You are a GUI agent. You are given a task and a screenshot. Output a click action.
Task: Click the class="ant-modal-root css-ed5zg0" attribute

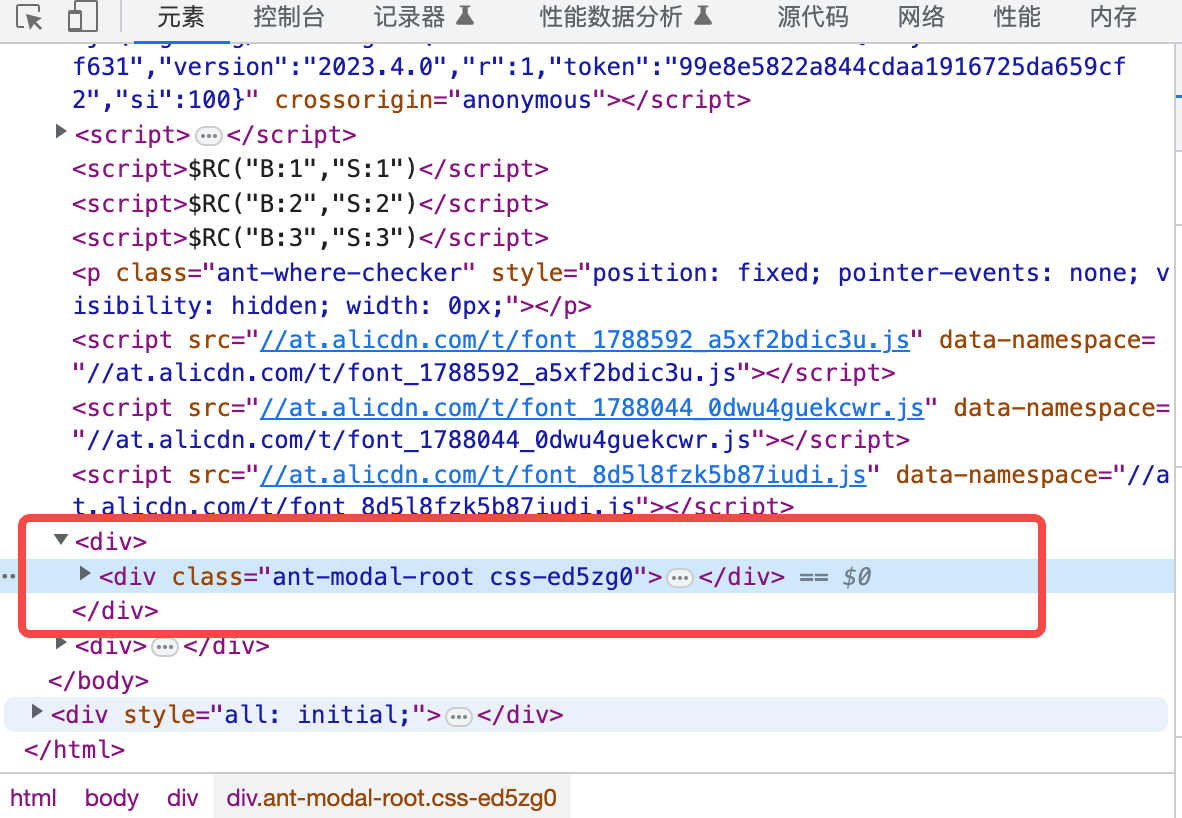click(409, 577)
